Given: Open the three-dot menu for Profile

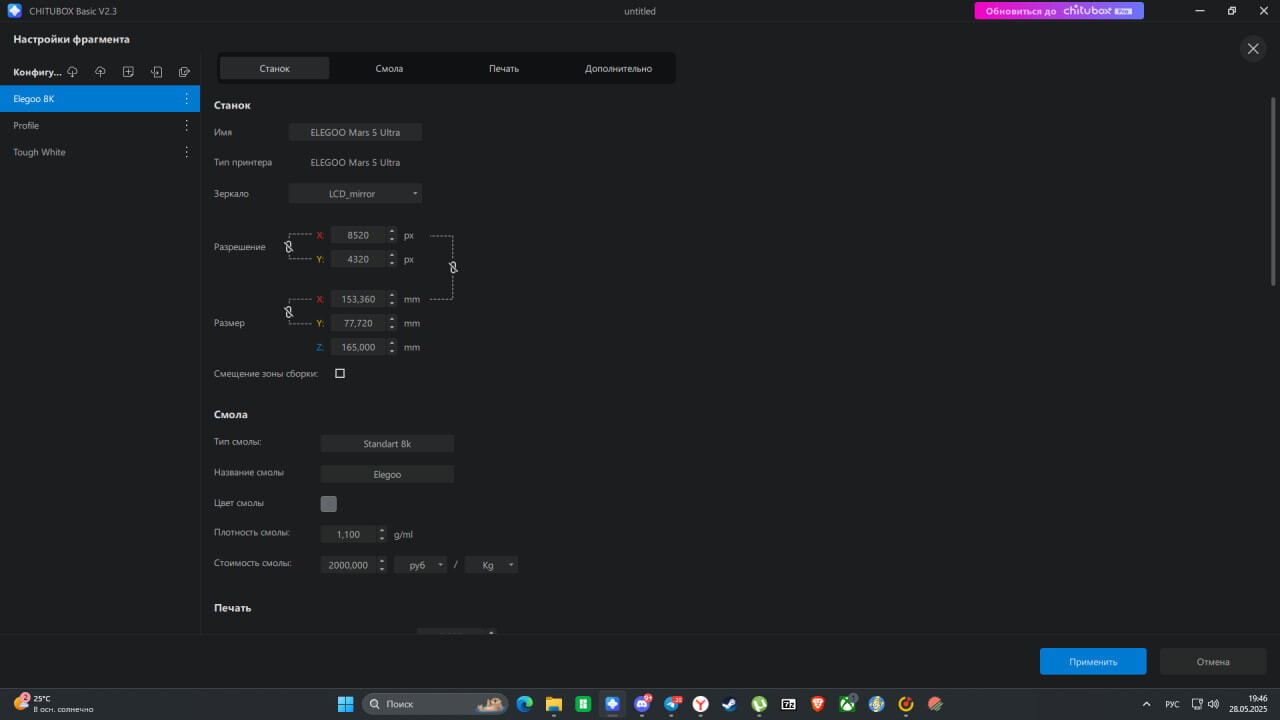Looking at the screenshot, I should (186, 125).
